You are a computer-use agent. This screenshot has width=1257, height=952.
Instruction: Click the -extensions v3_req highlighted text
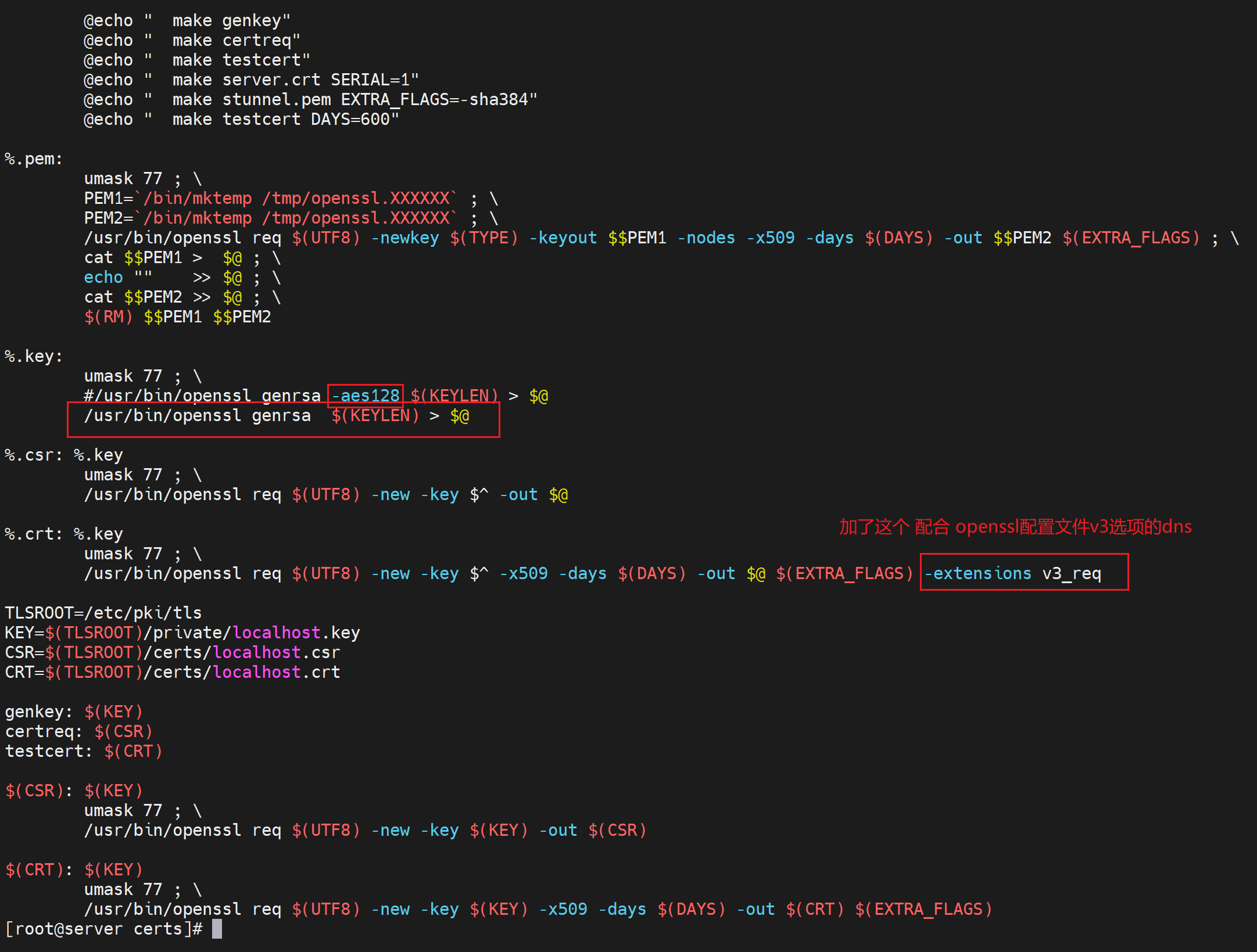pos(1012,574)
